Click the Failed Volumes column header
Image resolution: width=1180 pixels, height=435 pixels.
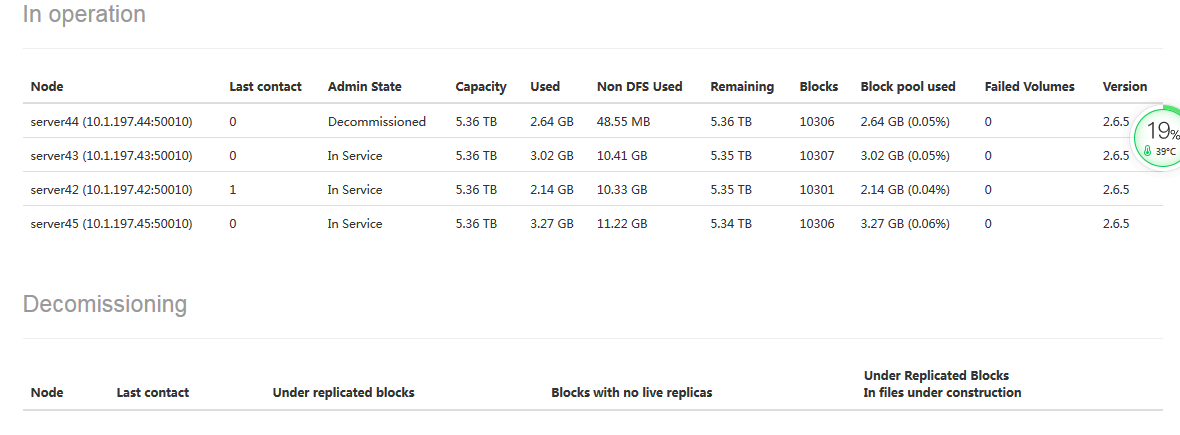click(x=1029, y=87)
